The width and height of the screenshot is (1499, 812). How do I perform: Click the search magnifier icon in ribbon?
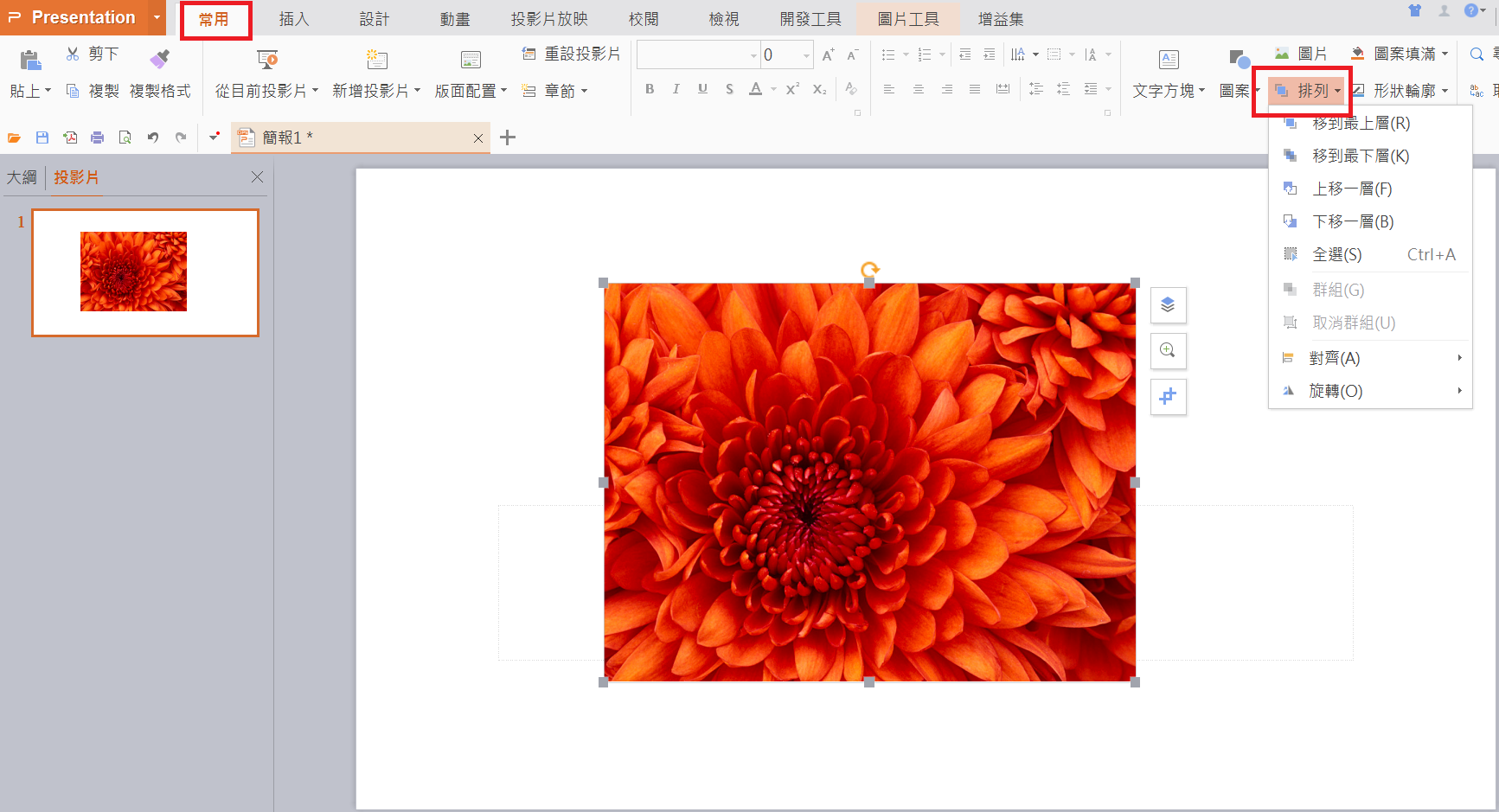pyautogui.click(x=1477, y=54)
